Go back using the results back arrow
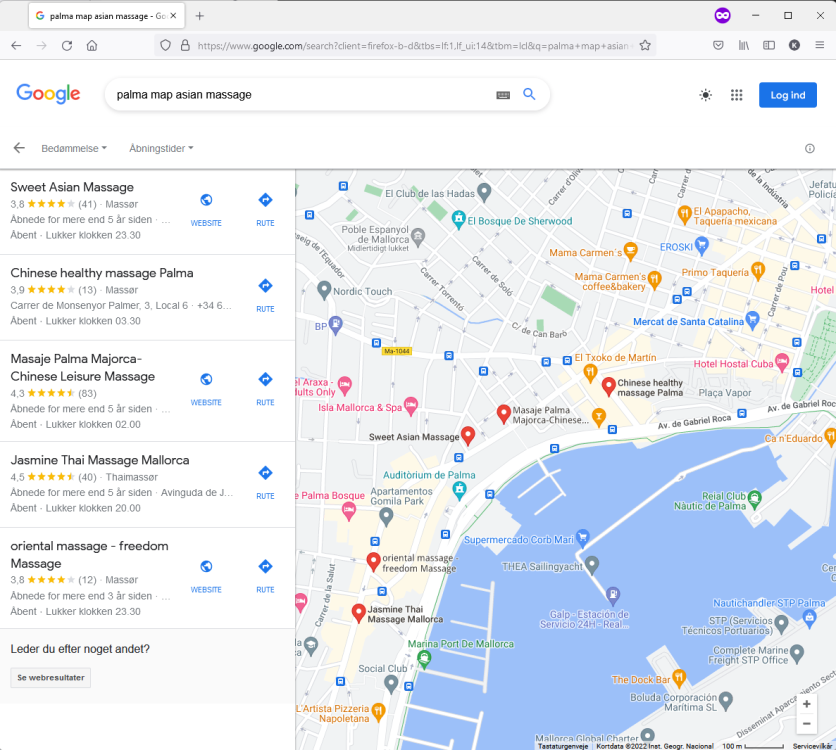 [x=19, y=148]
